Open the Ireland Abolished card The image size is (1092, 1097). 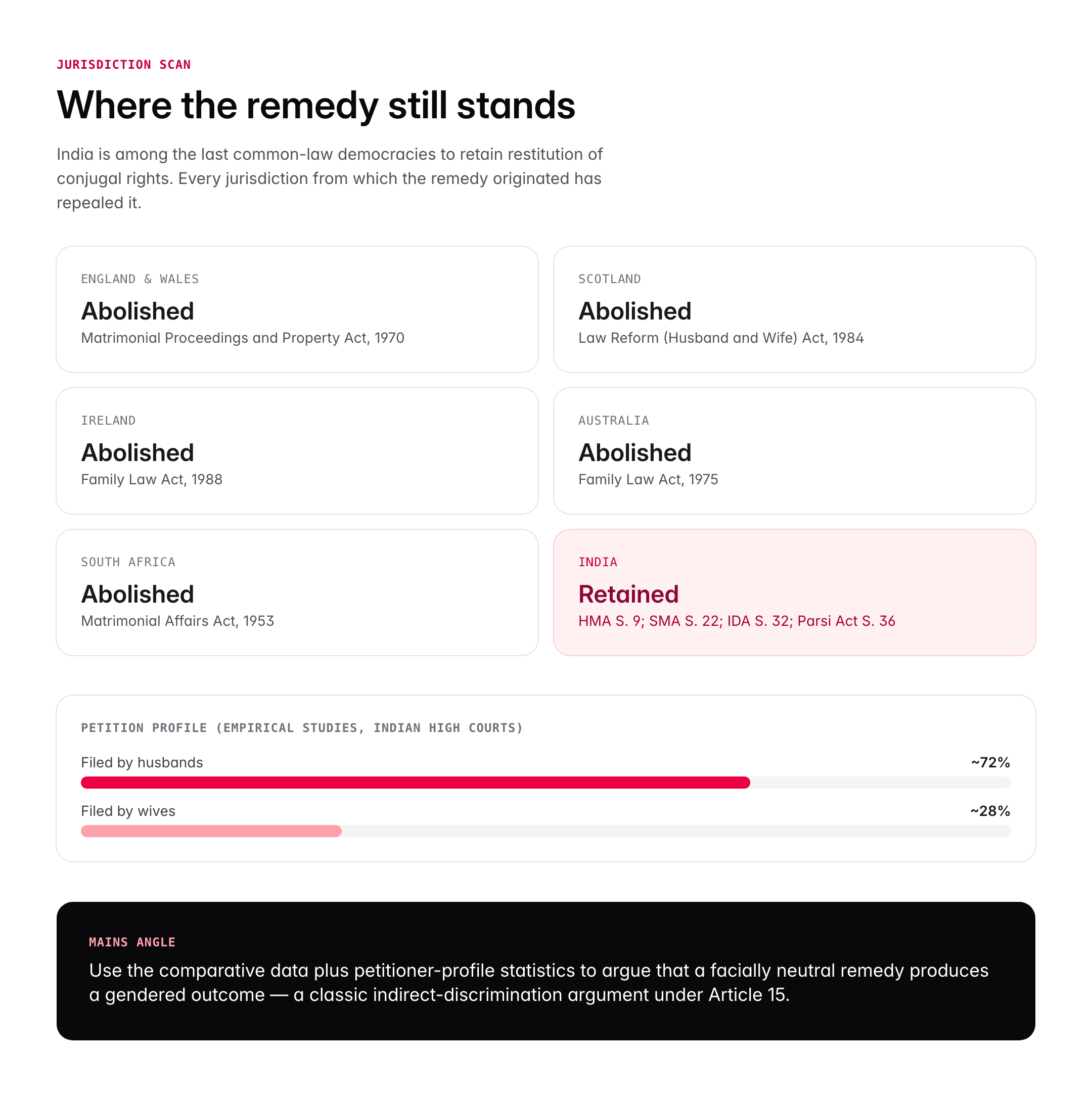click(297, 451)
